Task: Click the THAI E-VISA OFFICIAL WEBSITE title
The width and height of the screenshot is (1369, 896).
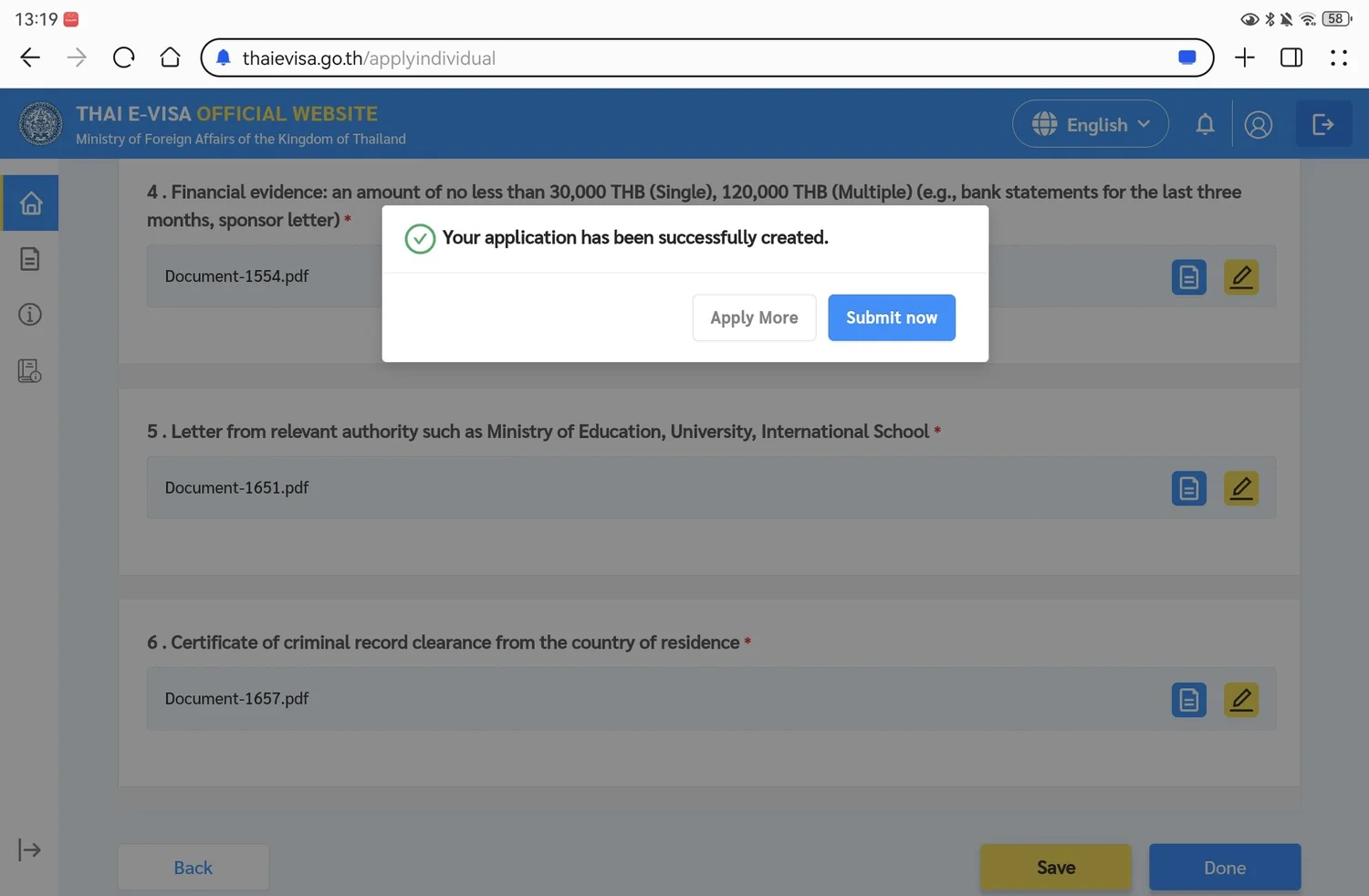Action: click(x=226, y=113)
